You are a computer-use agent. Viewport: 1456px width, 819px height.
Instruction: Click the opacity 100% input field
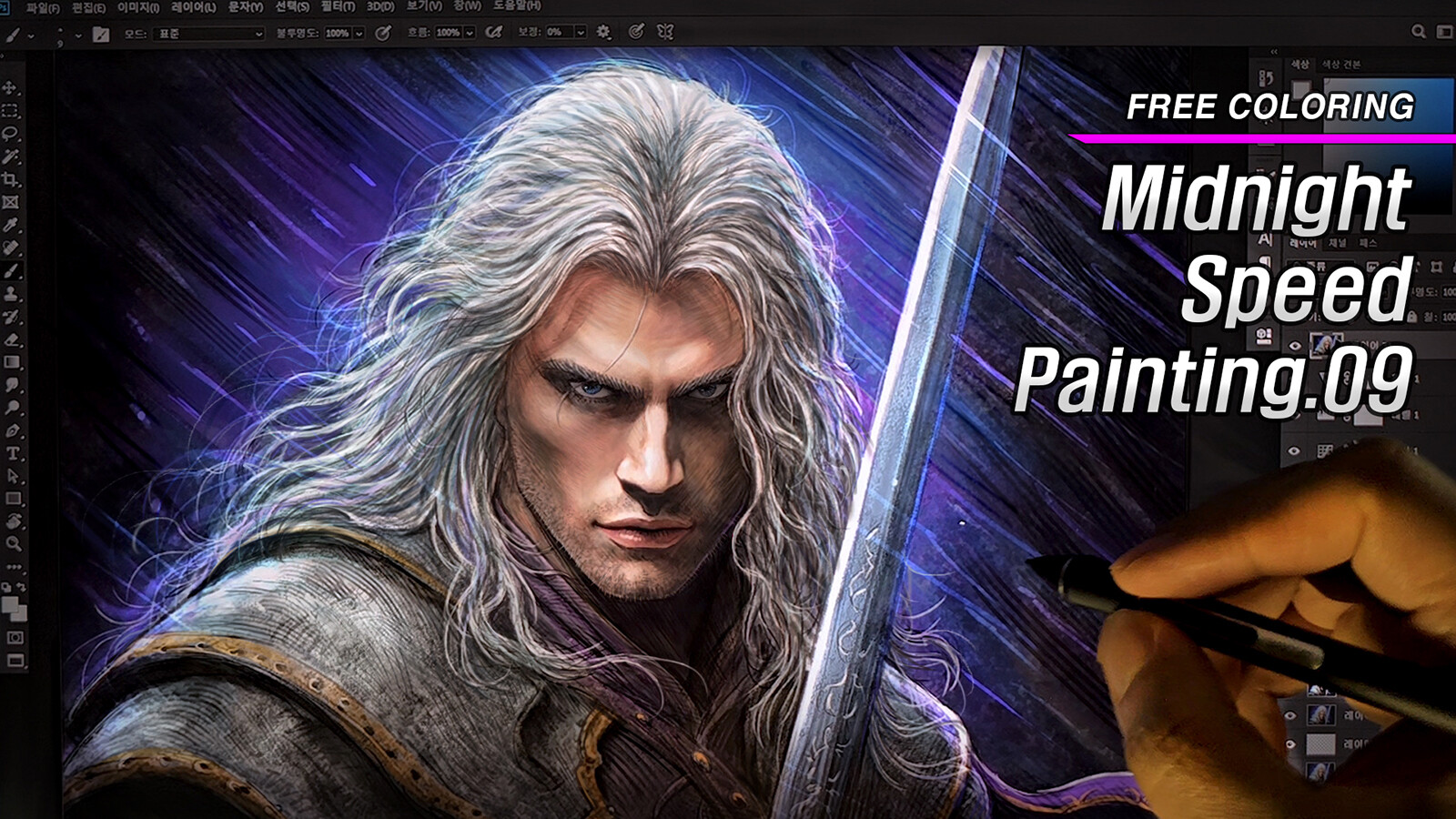pyautogui.click(x=338, y=33)
